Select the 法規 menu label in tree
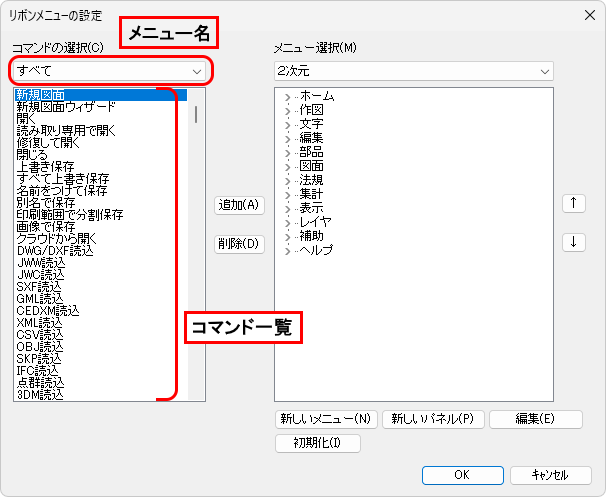This screenshot has height=497, width=606. 311,180
